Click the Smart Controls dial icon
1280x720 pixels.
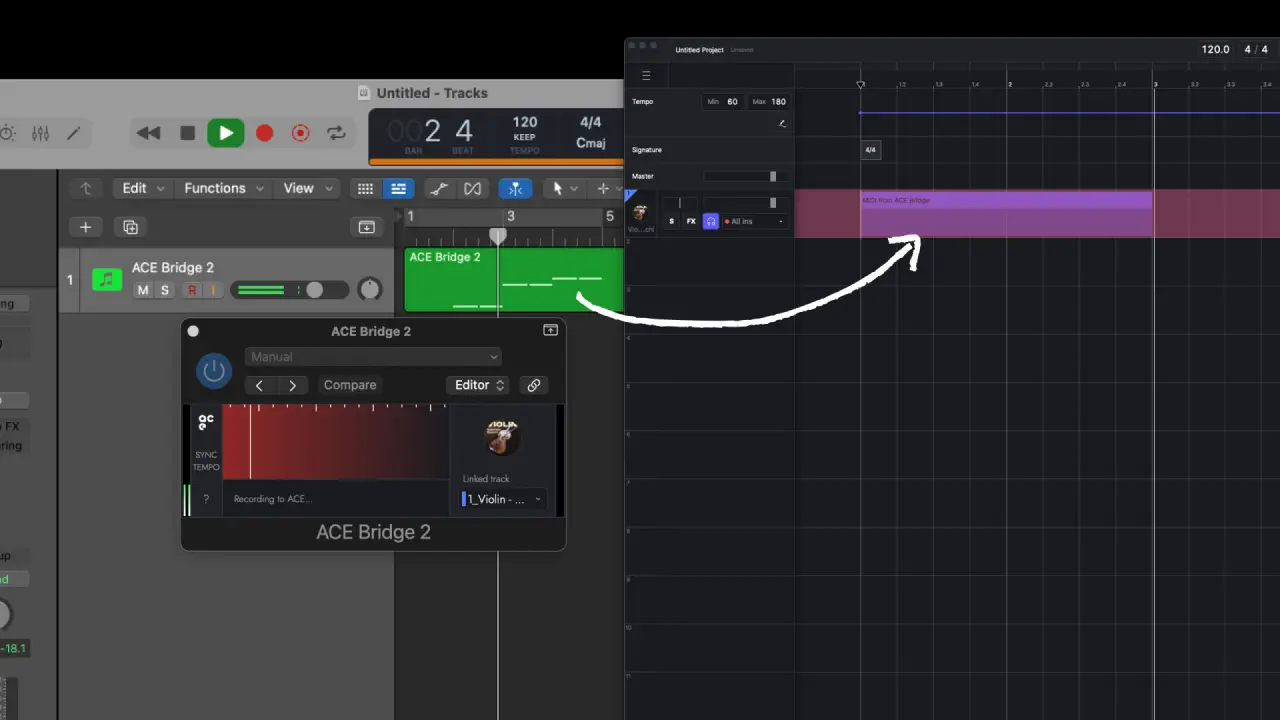pos(8,133)
